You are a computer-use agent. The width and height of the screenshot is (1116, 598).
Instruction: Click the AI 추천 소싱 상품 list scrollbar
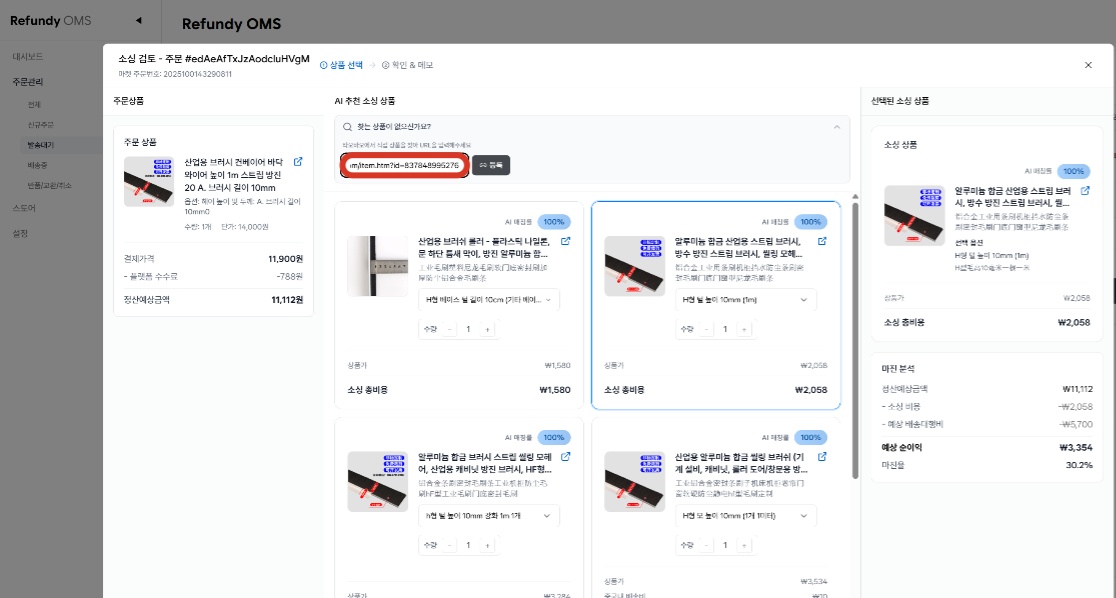855,341
